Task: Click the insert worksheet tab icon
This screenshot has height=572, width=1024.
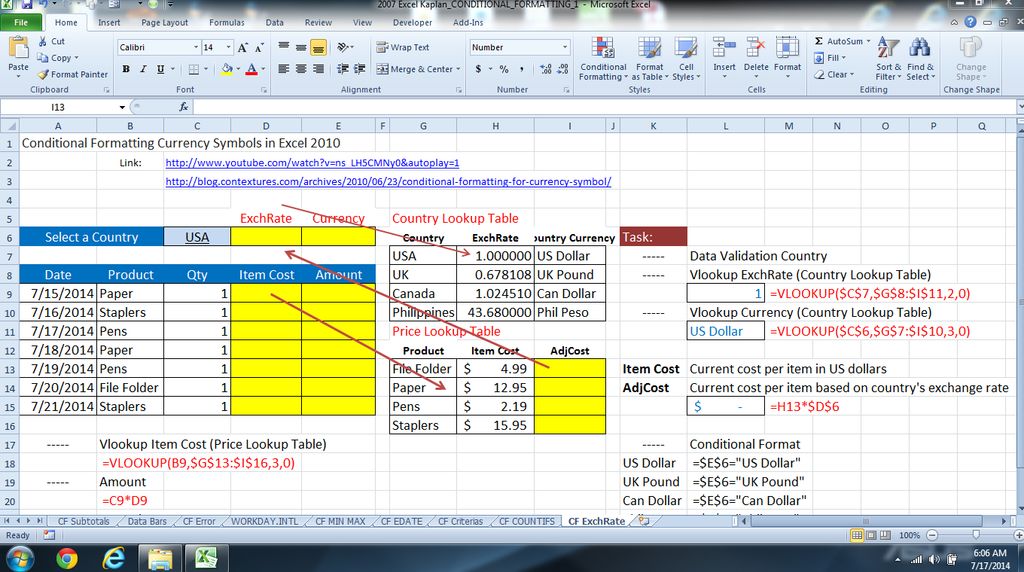Action: point(644,521)
